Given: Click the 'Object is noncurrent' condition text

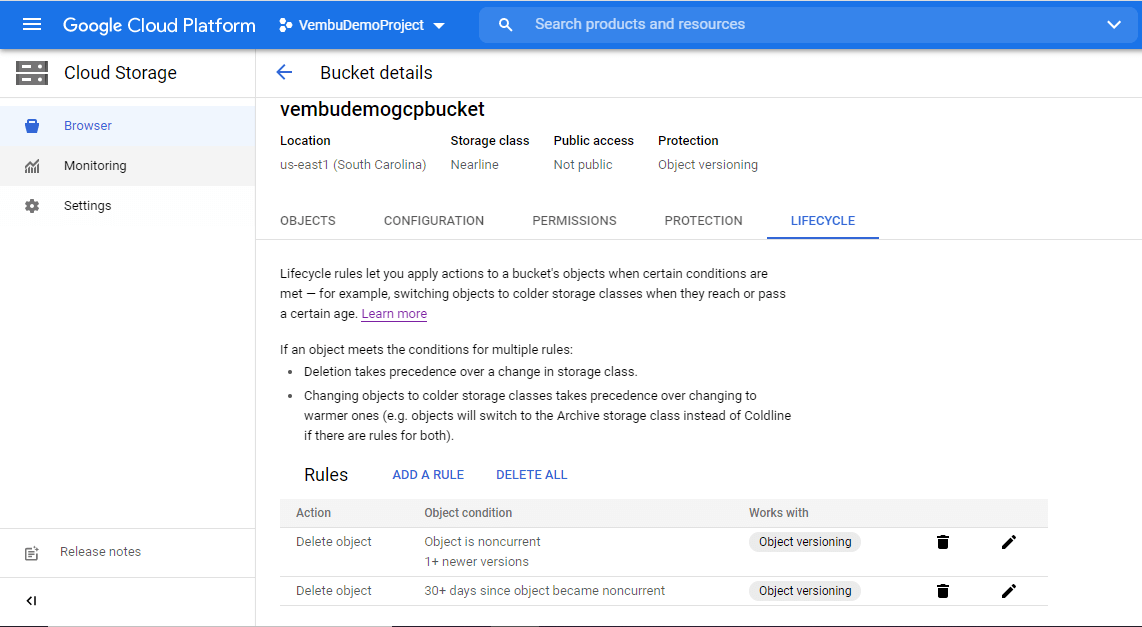Looking at the screenshot, I should coord(482,542).
